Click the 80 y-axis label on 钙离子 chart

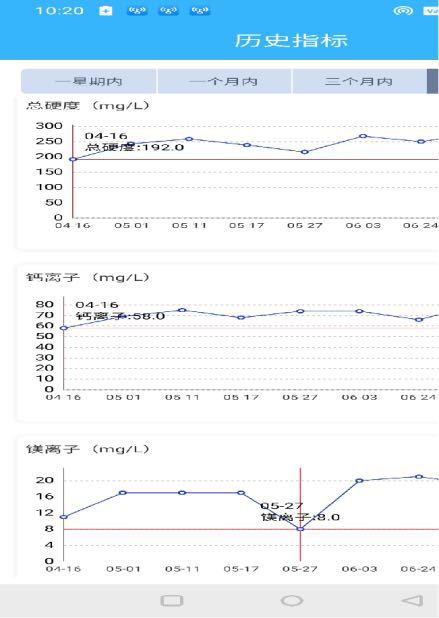(x=45, y=304)
